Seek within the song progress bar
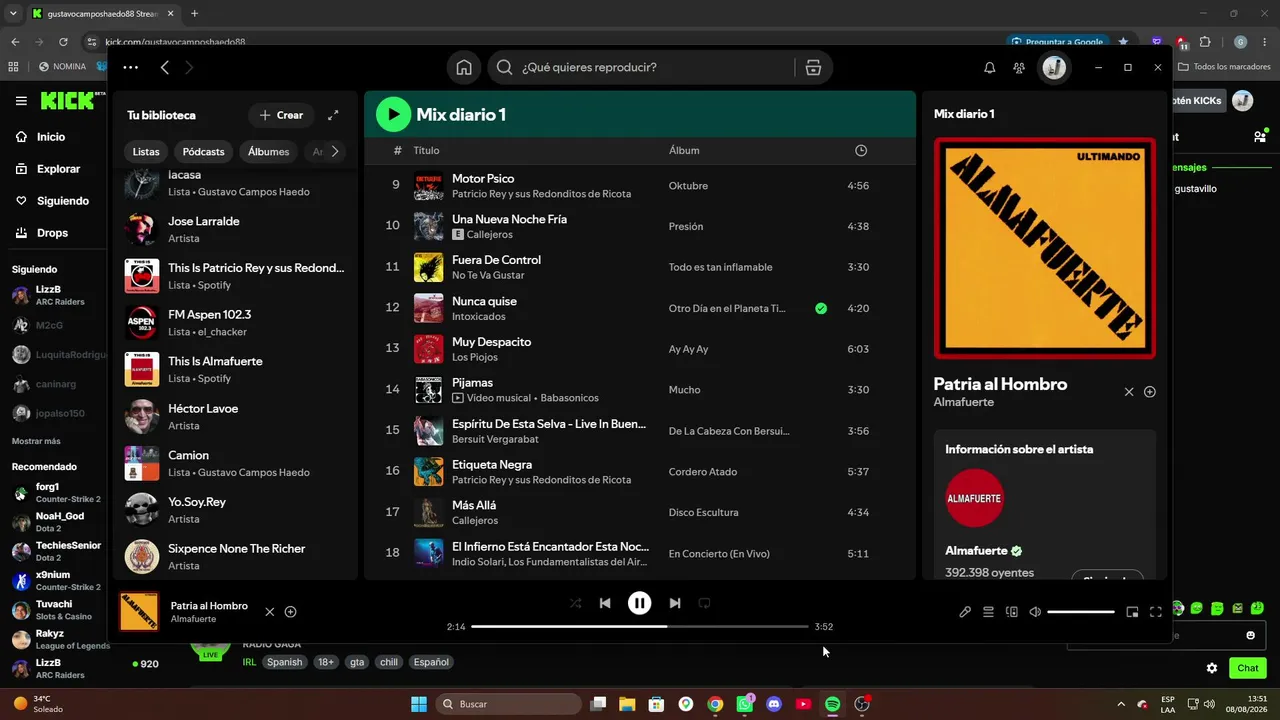Screen dimensions: 1280x720 click(x=640, y=627)
